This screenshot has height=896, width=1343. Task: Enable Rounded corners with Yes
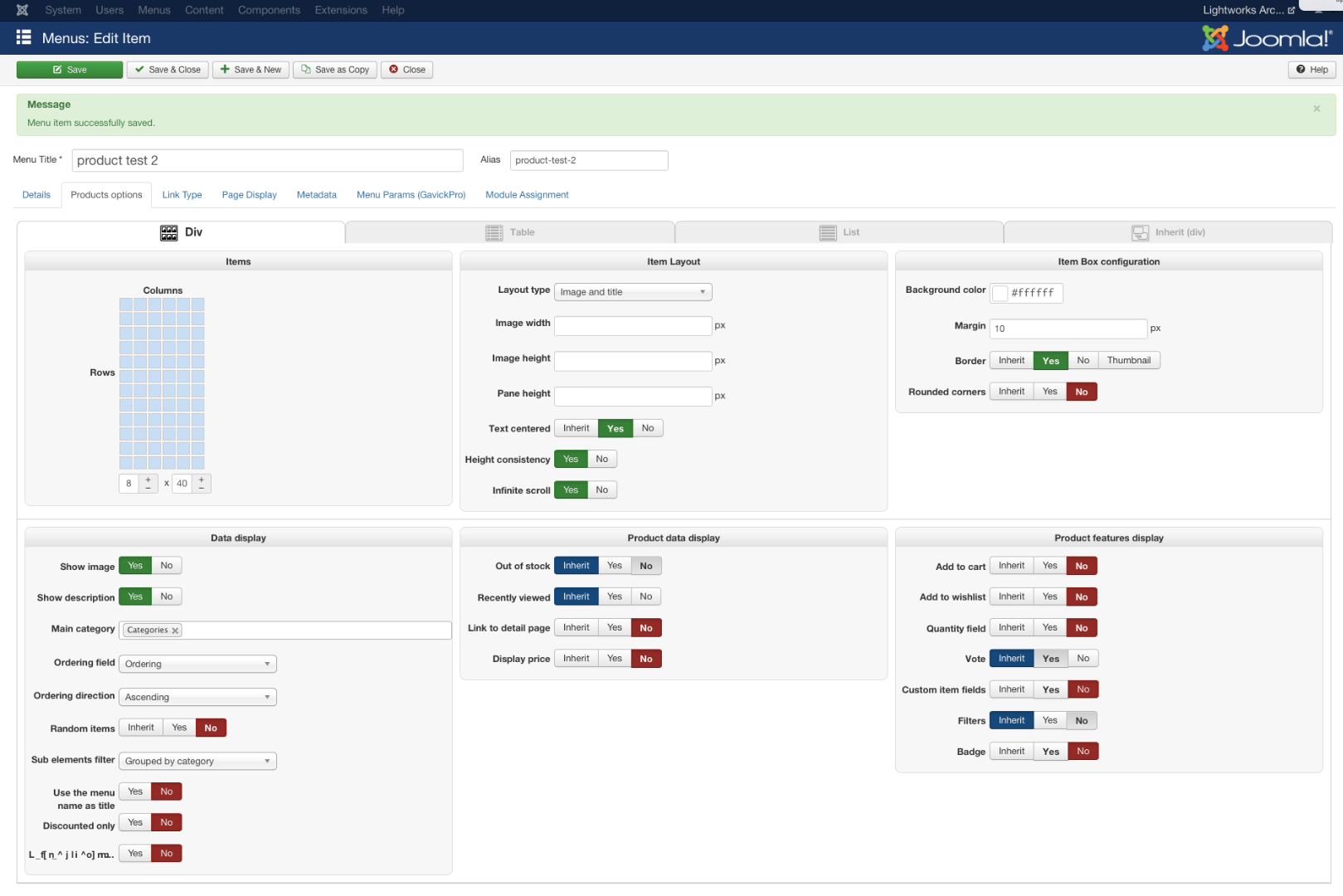(x=1049, y=392)
